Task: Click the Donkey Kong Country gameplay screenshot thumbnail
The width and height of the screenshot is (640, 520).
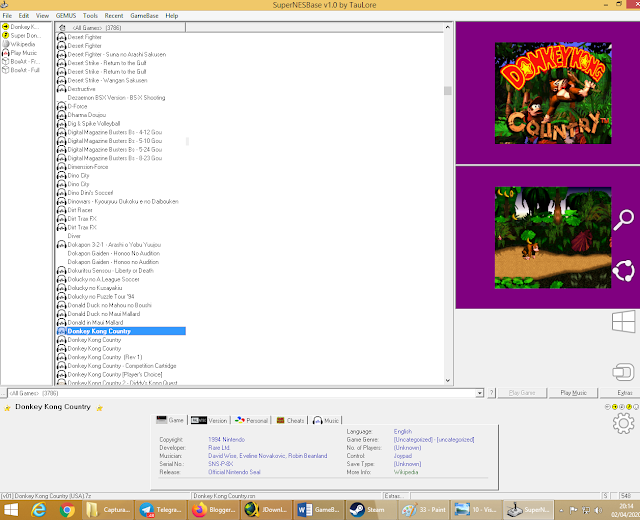Action: pos(553,238)
